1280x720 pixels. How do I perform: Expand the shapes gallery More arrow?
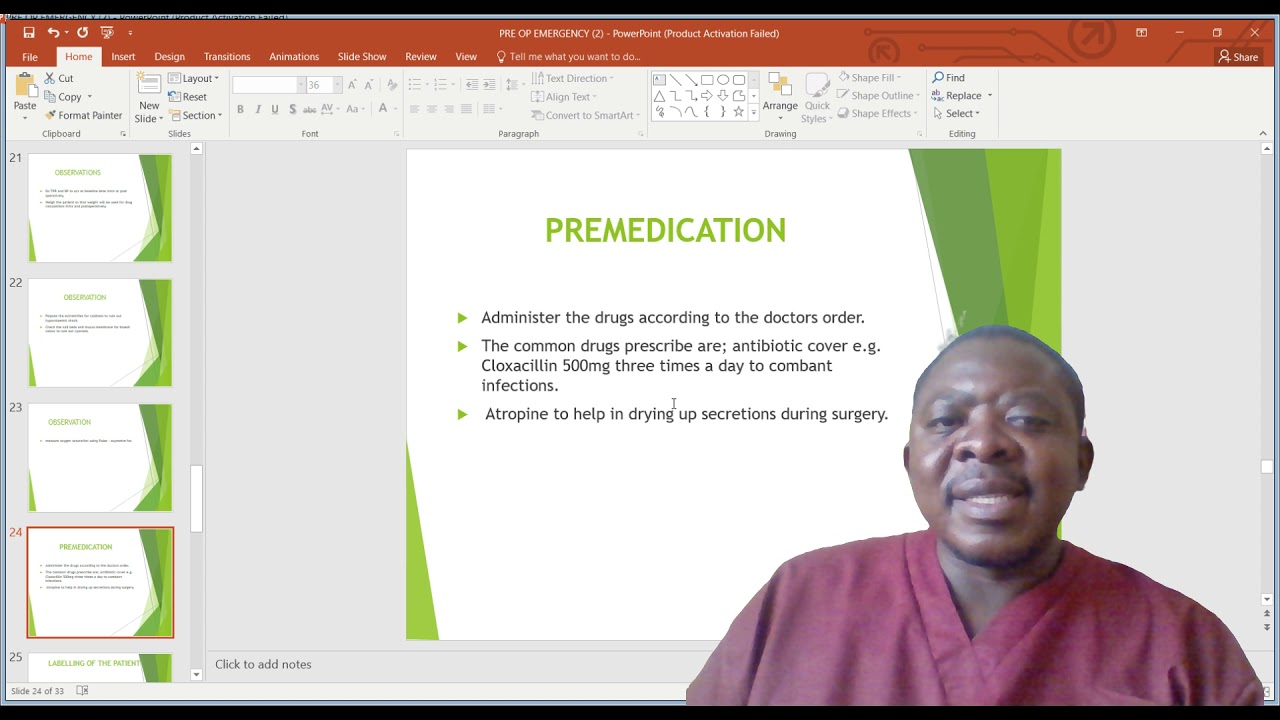click(754, 113)
